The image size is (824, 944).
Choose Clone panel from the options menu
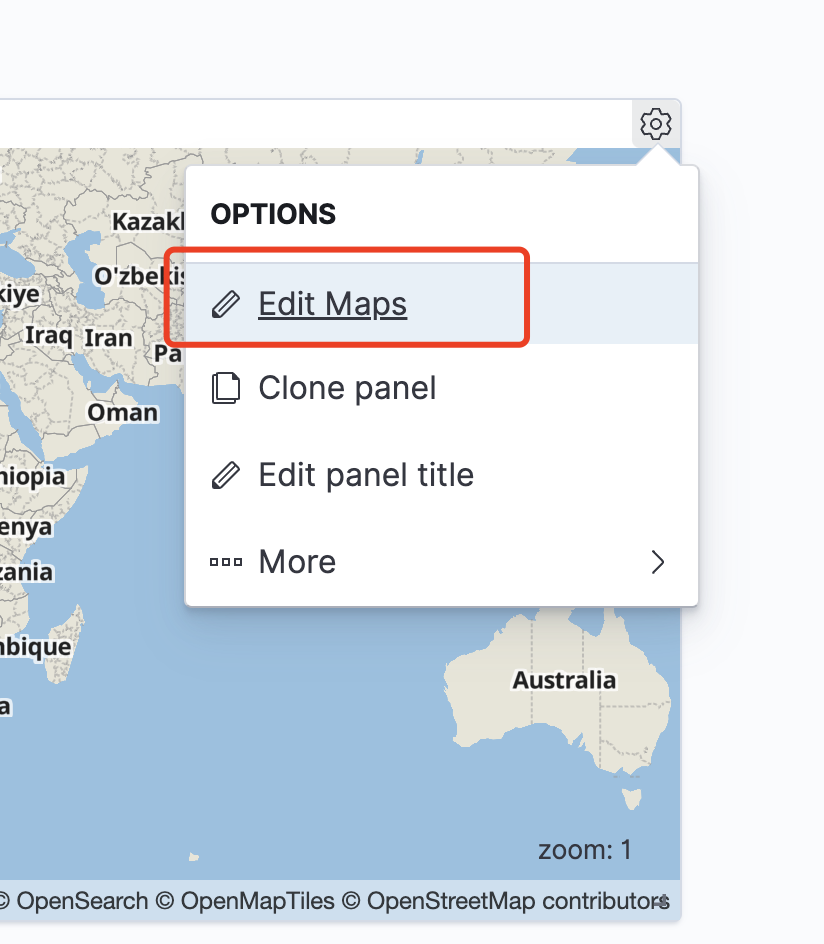pyautogui.click(x=348, y=388)
